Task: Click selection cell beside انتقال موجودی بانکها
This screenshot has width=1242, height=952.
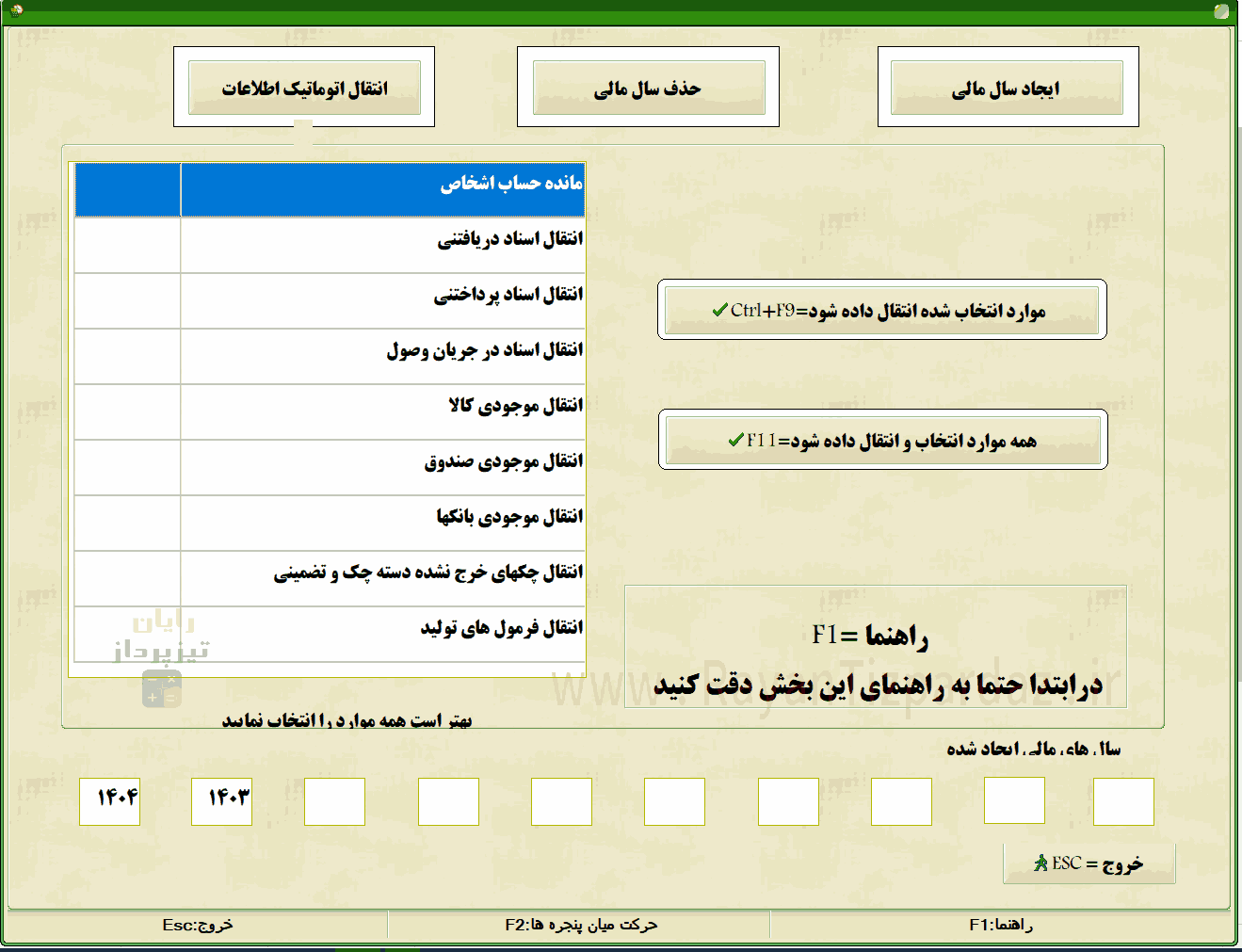Action: click(128, 524)
